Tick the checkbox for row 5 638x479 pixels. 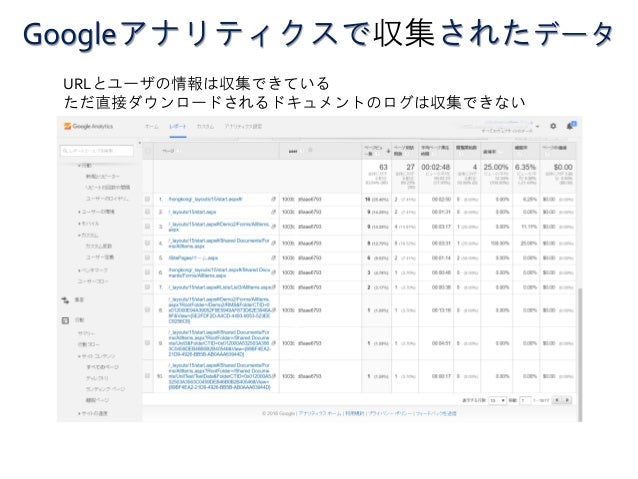click(x=147, y=258)
